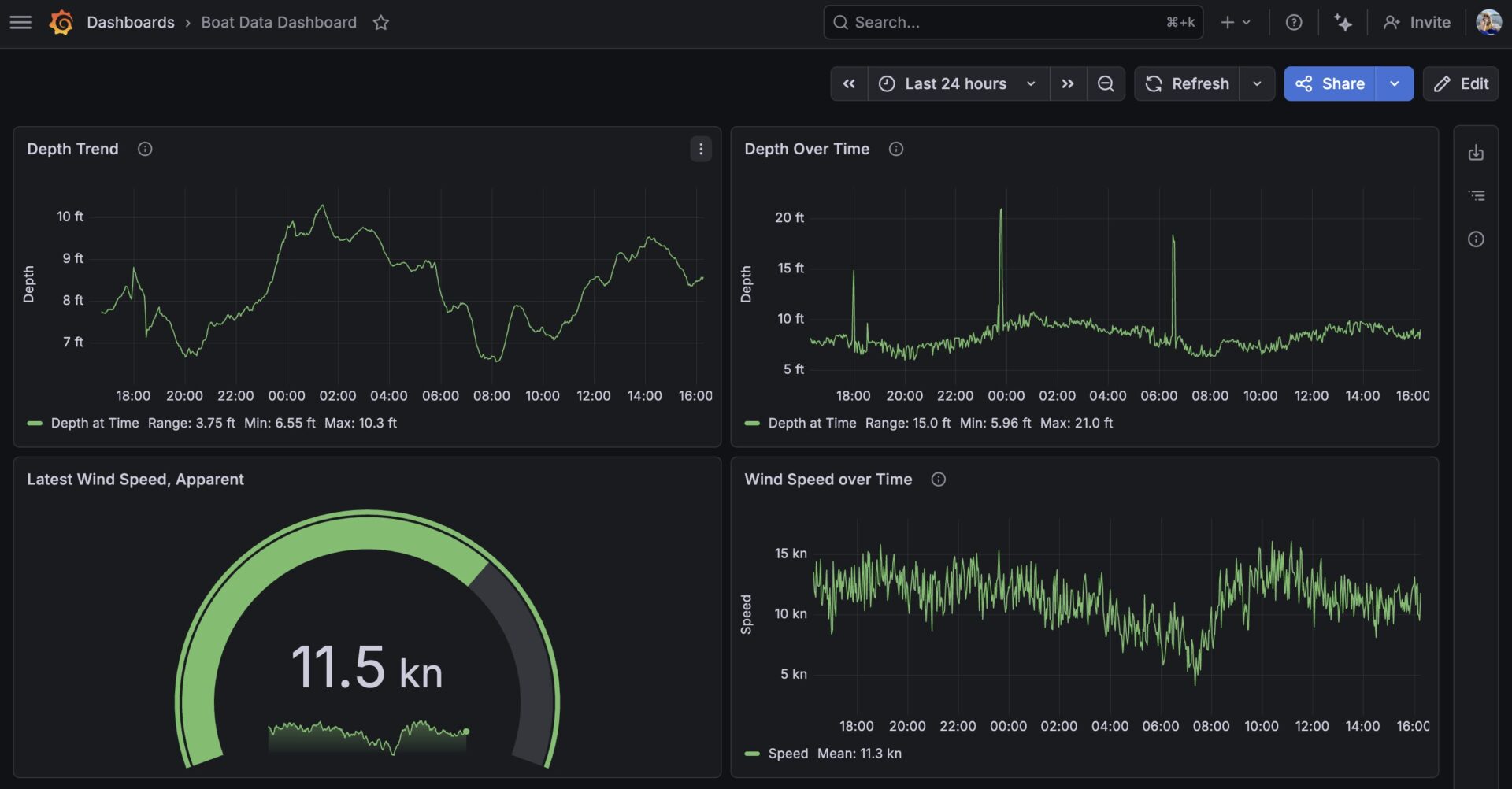1512x789 pixels.
Task: Expand the refresh interval dropdown arrow
Action: [x=1257, y=83]
